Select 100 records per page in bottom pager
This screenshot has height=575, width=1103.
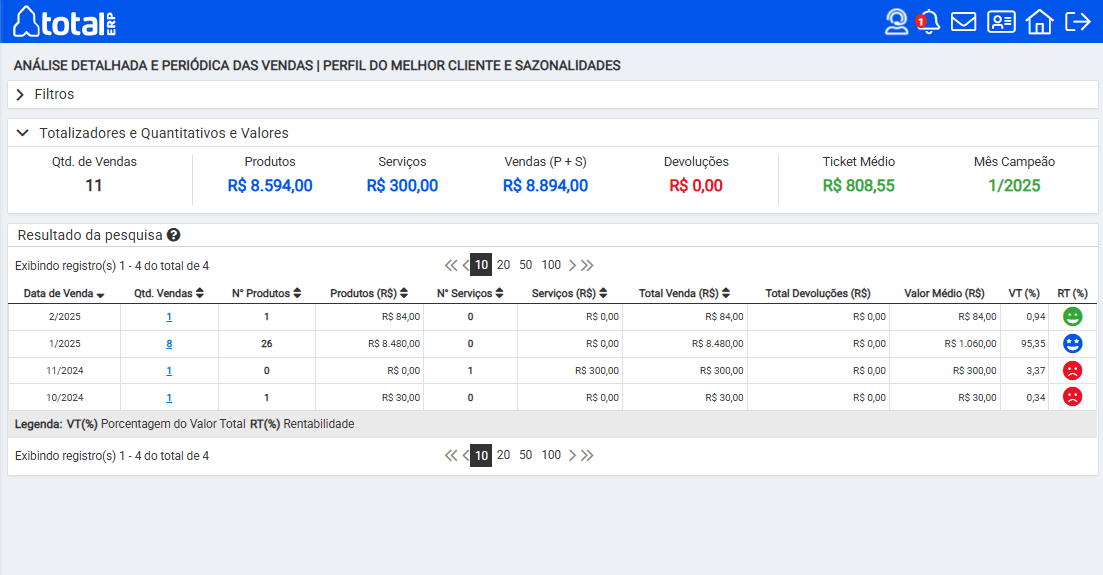(x=551, y=455)
